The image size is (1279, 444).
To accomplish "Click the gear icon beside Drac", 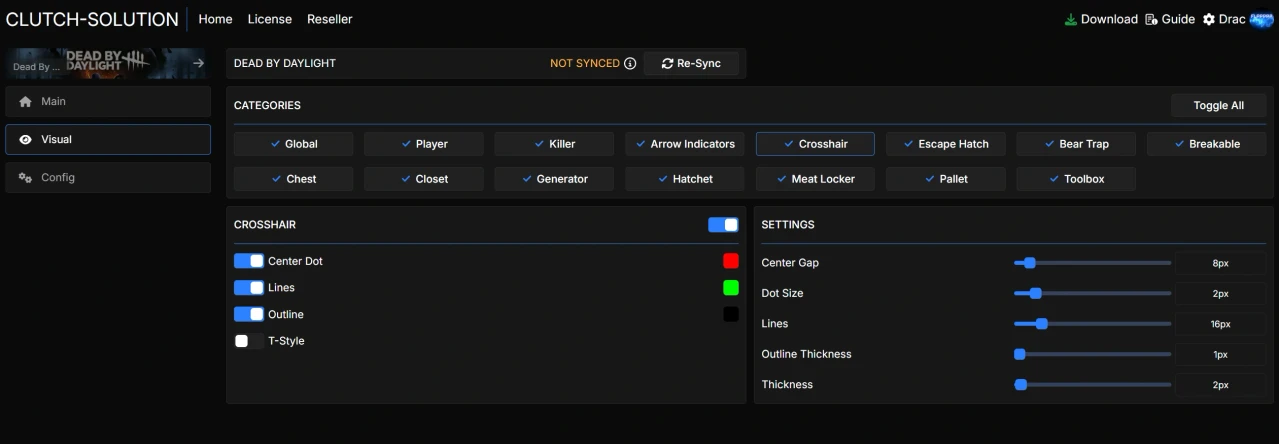I will pos(1209,19).
